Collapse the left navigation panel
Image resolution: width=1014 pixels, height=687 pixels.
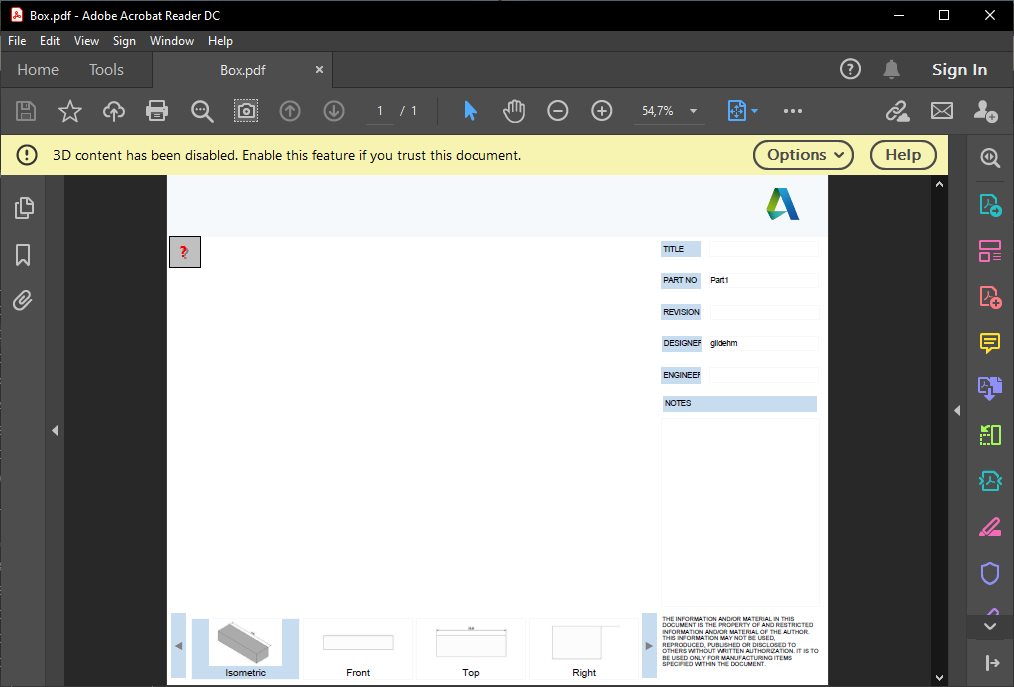point(55,430)
